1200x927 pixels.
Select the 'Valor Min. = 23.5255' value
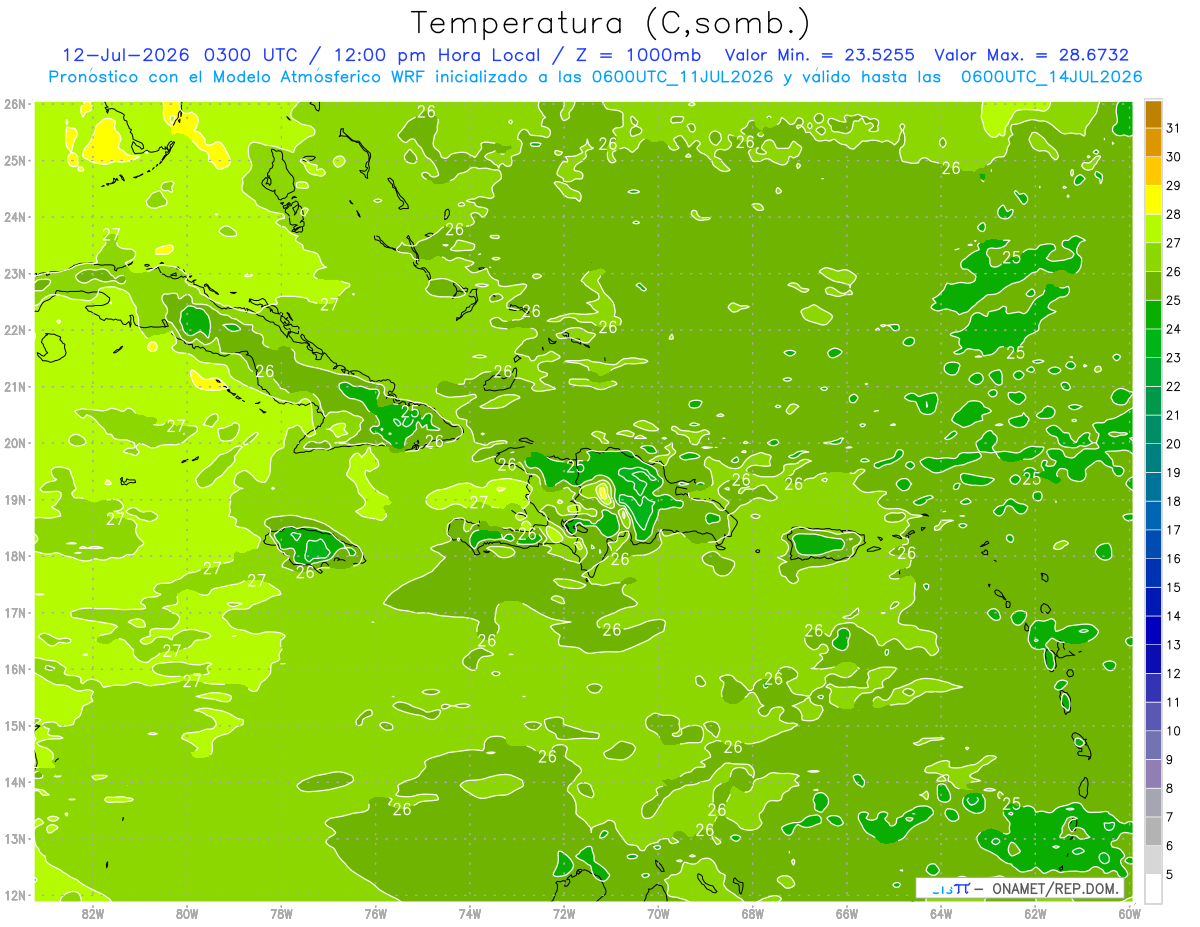pos(819,55)
